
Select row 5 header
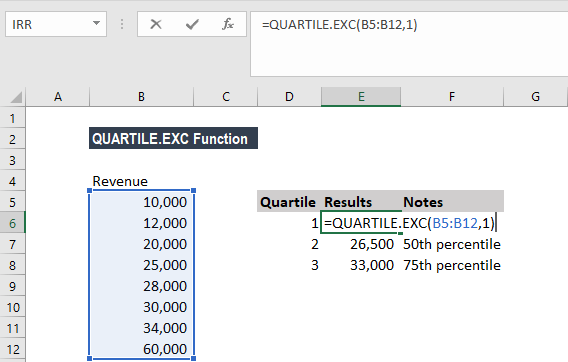(13, 202)
